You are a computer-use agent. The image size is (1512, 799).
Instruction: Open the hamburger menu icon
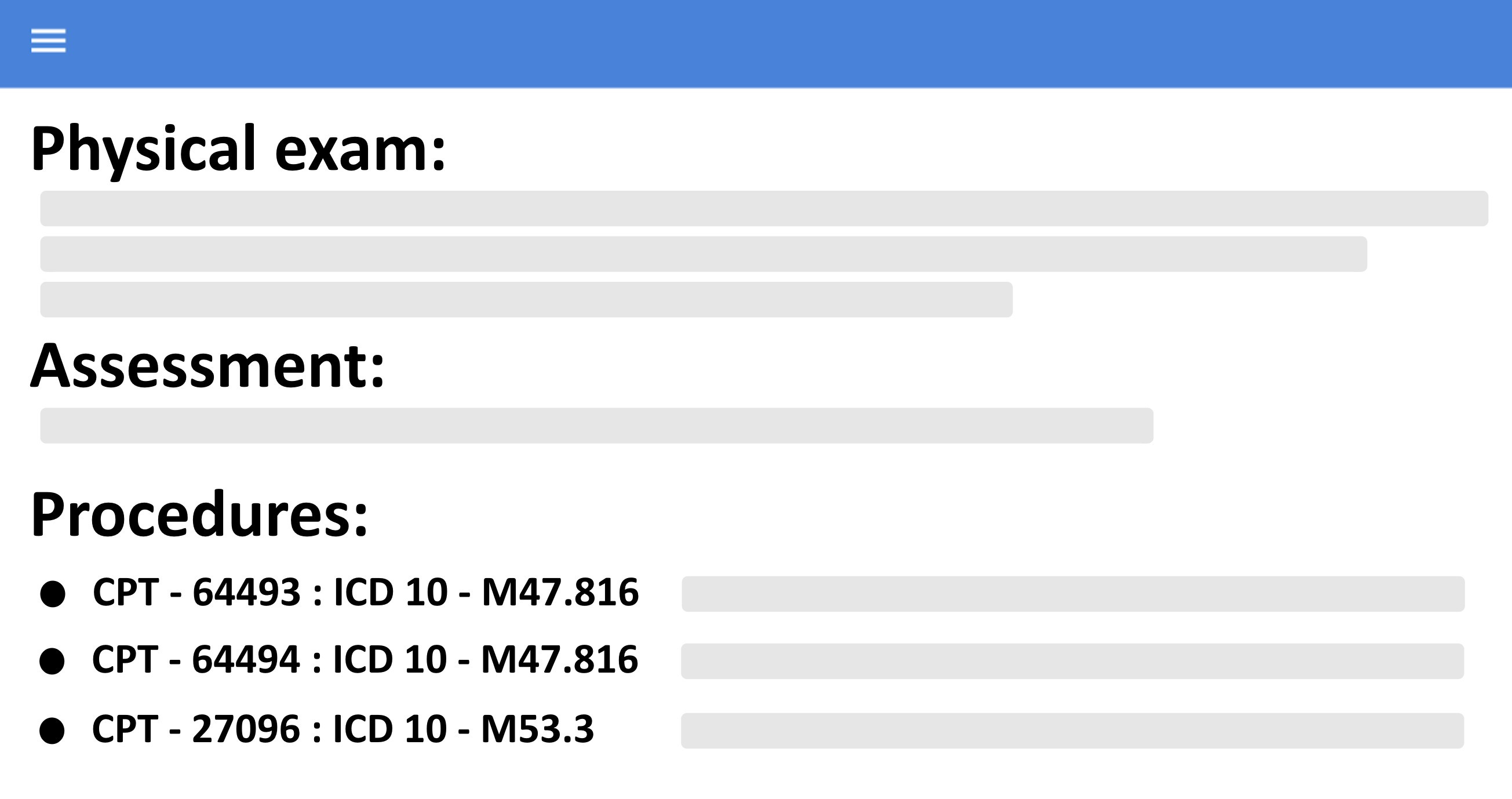[48, 41]
